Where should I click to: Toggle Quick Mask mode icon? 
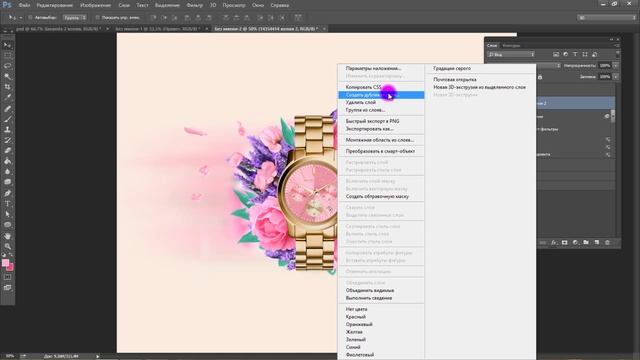pos(7,277)
